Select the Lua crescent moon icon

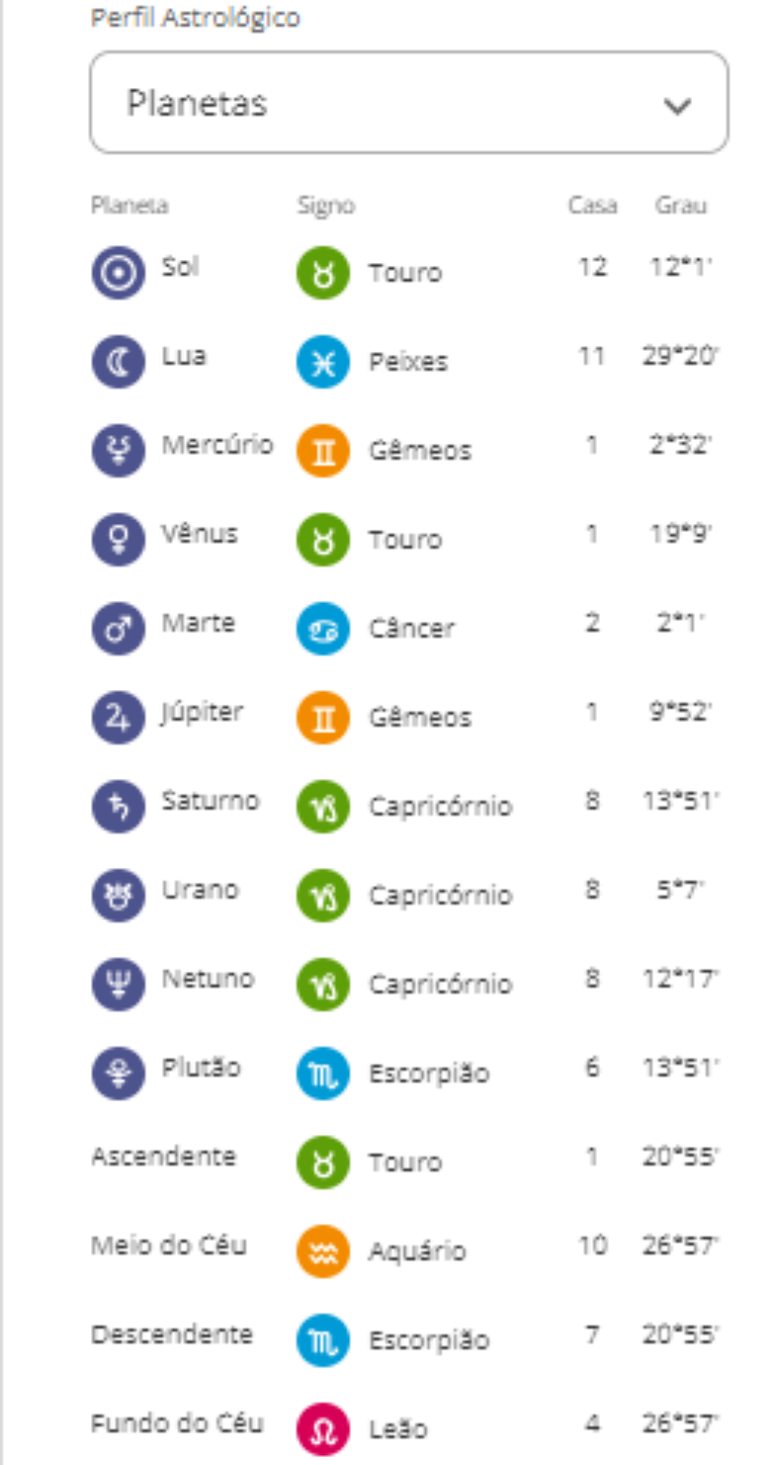click(x=119, y=361)
